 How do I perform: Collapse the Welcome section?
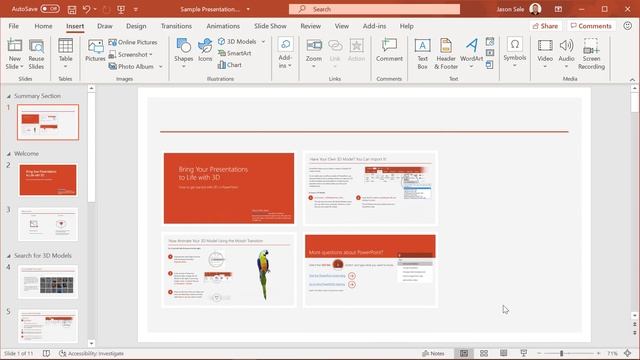[9, 154]
